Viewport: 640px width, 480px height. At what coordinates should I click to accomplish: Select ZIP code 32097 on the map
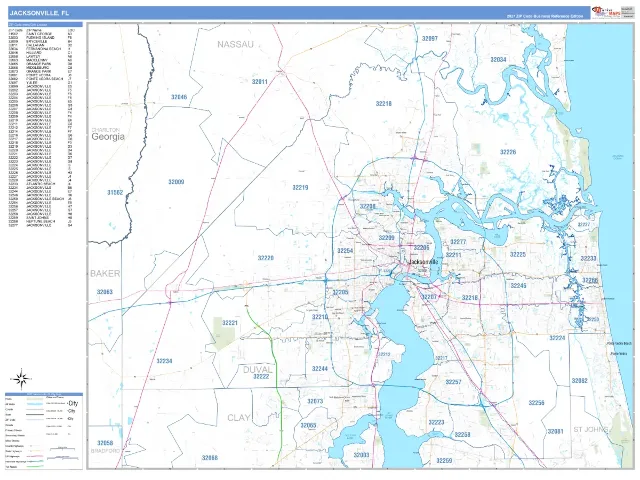pos(429,39)
